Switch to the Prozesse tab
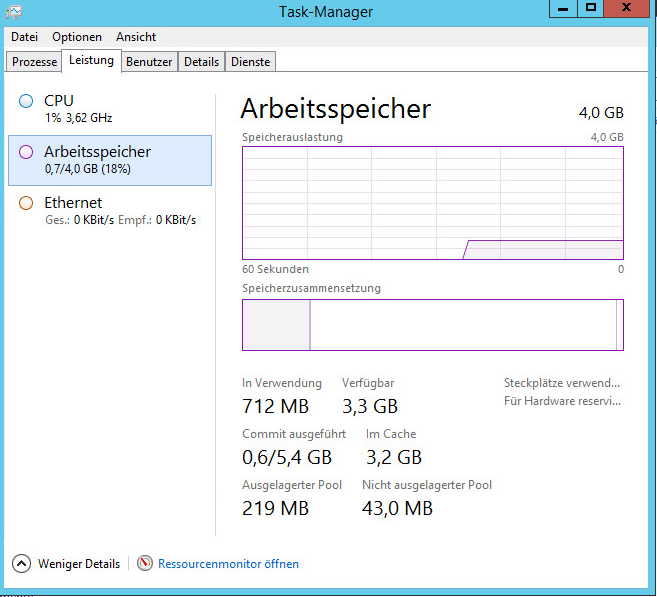657x597 pixels. (x=34, y=62)
